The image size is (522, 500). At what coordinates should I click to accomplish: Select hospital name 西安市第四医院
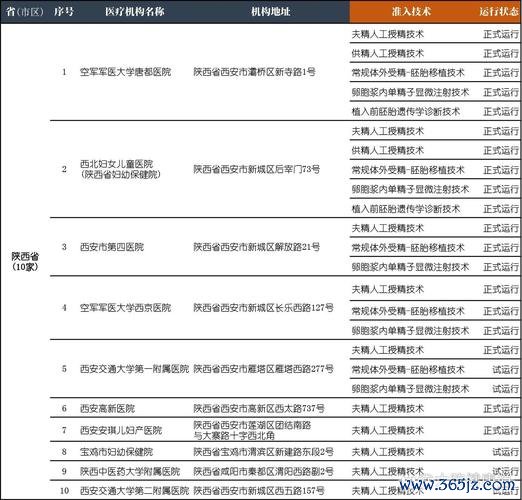[x=112, y=247]
